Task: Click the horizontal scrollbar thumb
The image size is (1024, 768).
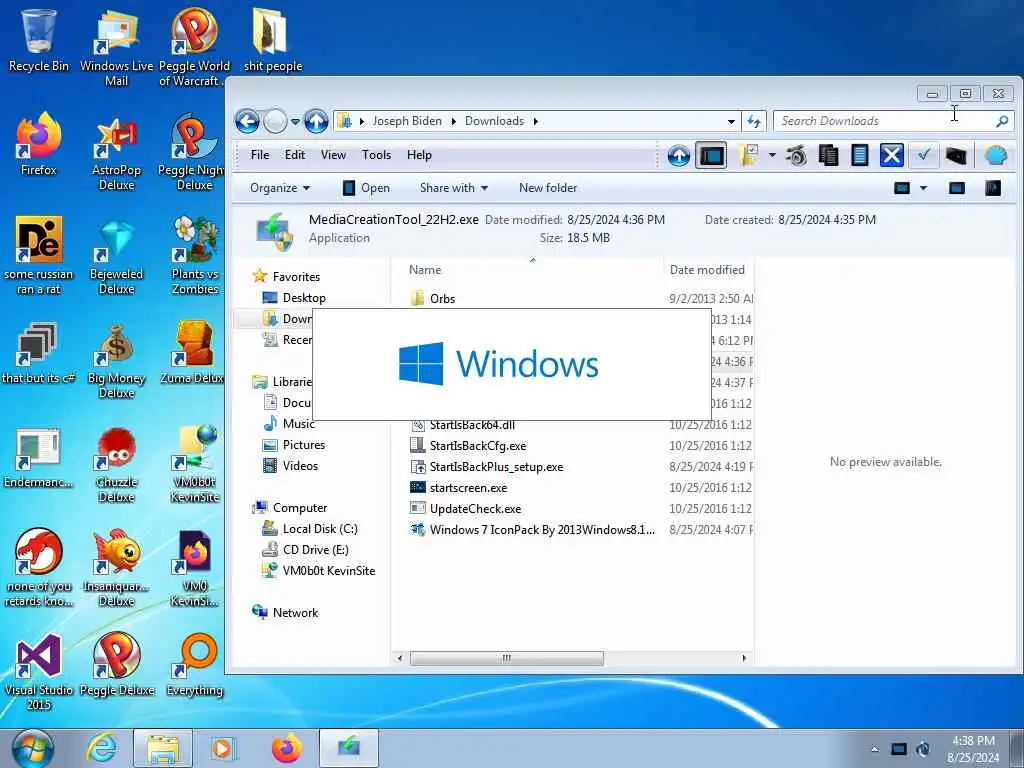Action: [506, 658]
